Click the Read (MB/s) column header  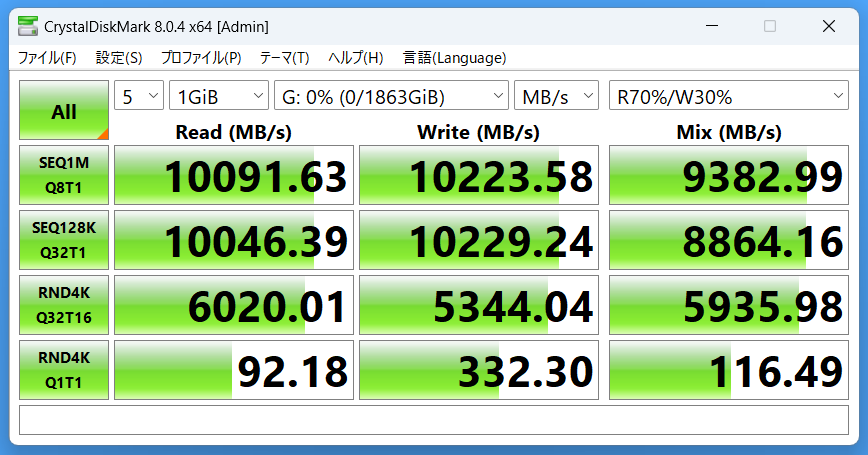click(x=234, y=132)
